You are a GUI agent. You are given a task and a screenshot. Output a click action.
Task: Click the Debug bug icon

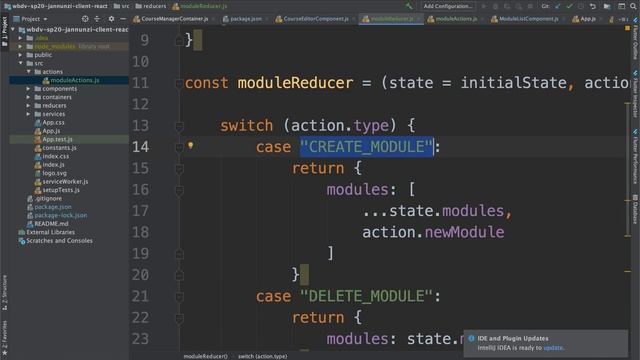[496, 7]
